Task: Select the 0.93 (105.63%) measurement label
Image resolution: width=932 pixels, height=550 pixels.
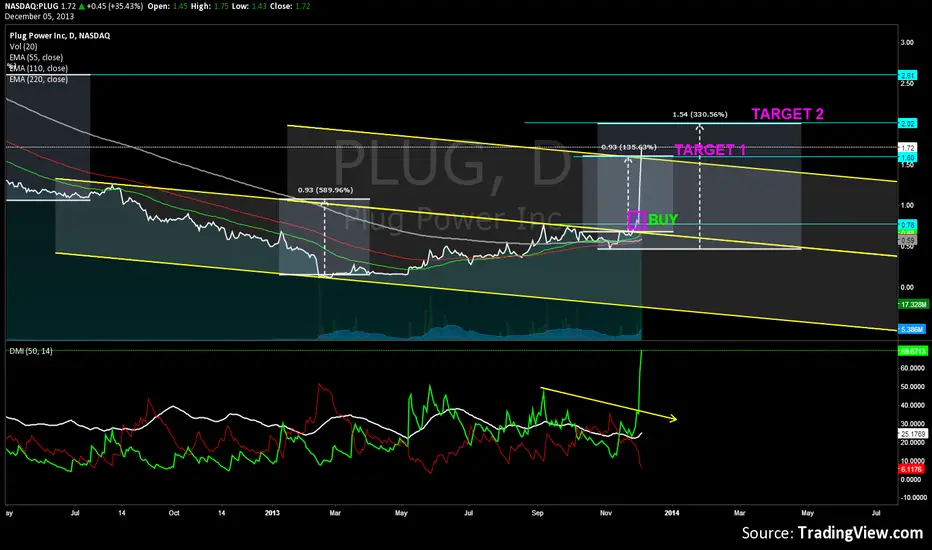Action: [628, 147]
